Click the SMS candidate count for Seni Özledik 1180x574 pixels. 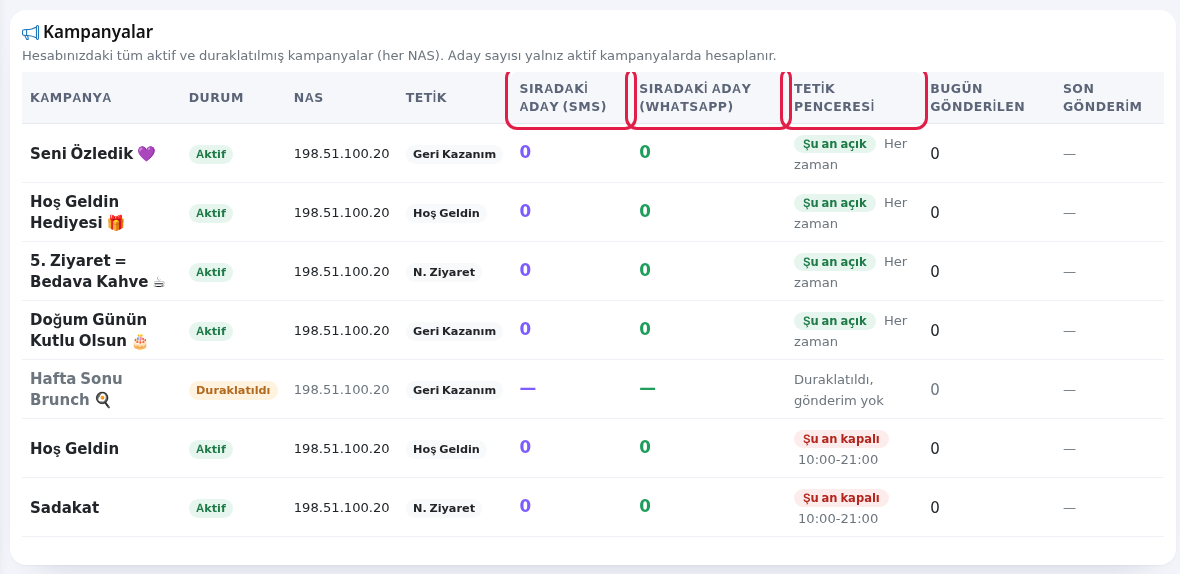tap(525, 152)
